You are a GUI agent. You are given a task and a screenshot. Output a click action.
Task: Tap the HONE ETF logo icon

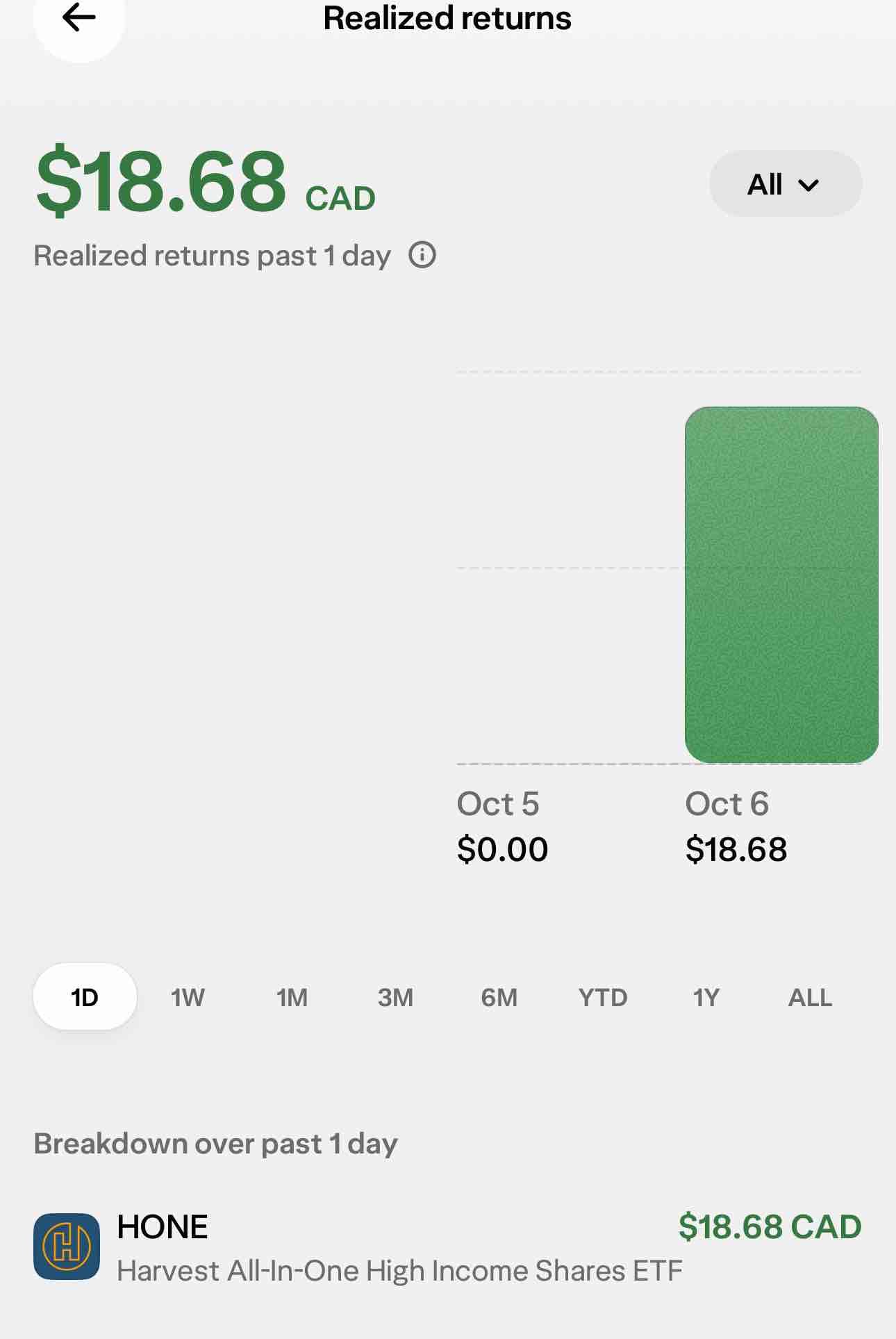67,1247
